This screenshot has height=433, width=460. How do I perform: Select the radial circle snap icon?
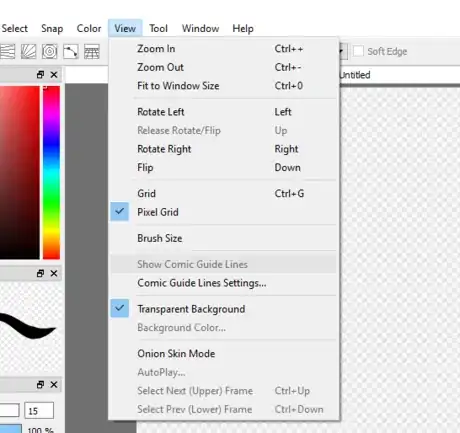click(49, 52)
